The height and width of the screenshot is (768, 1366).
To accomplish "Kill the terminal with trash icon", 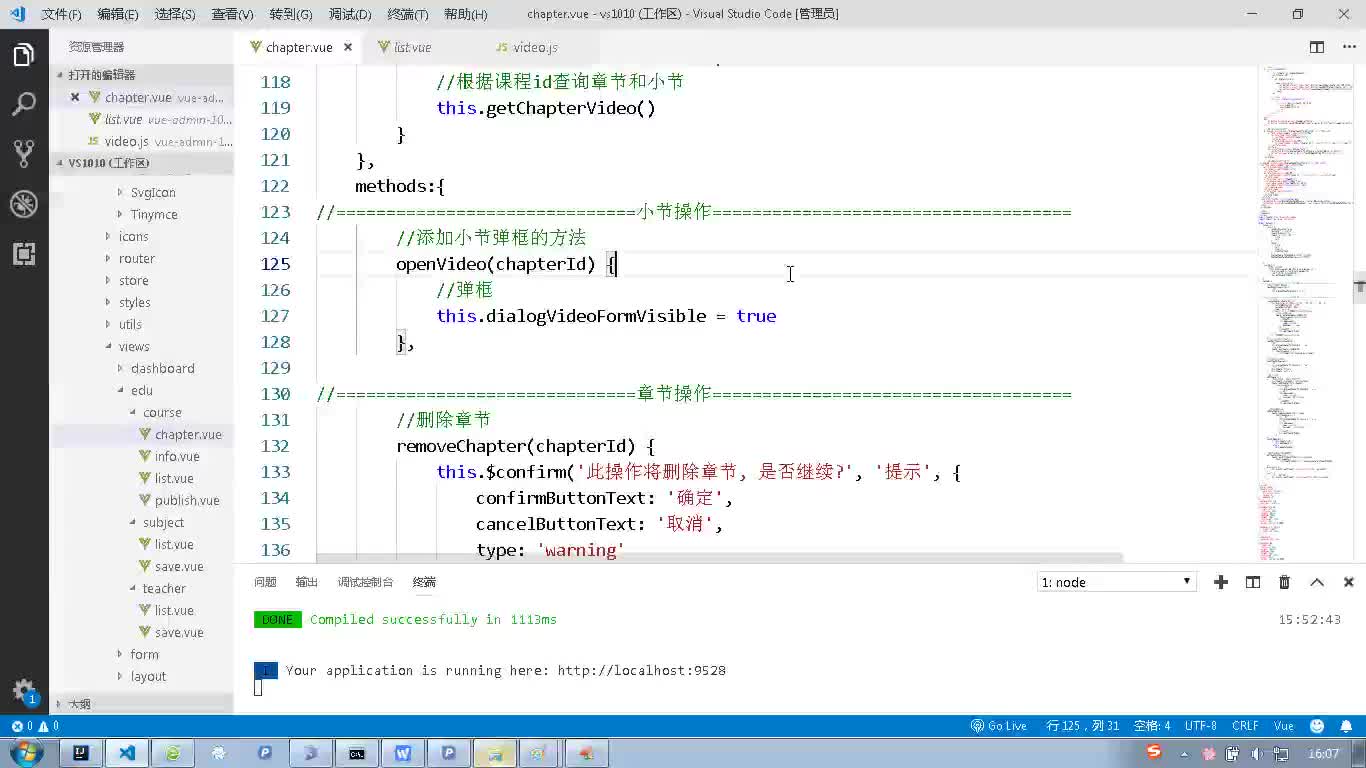I will point(1285,582).
